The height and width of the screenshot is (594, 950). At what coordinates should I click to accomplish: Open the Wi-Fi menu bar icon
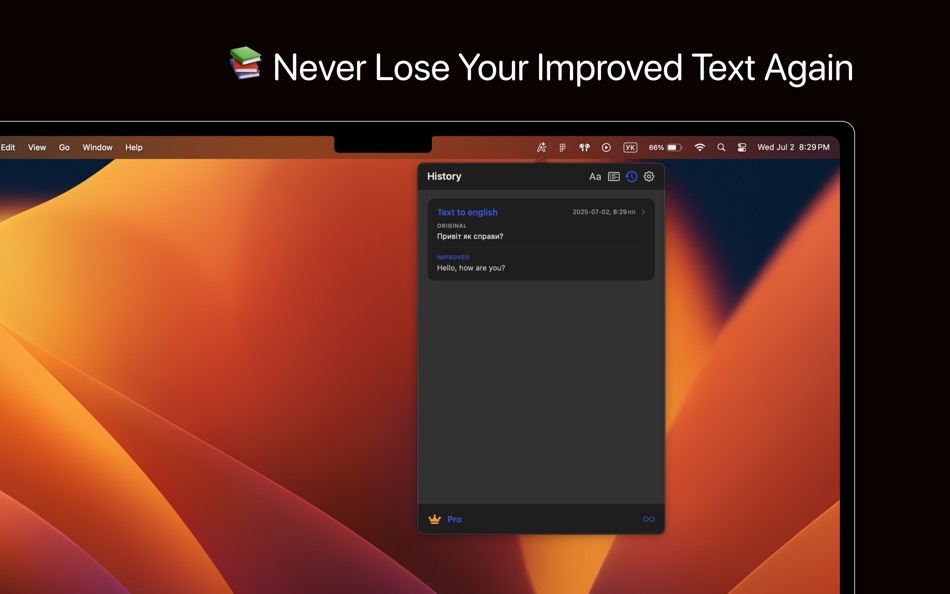click(x=699, y=147)
